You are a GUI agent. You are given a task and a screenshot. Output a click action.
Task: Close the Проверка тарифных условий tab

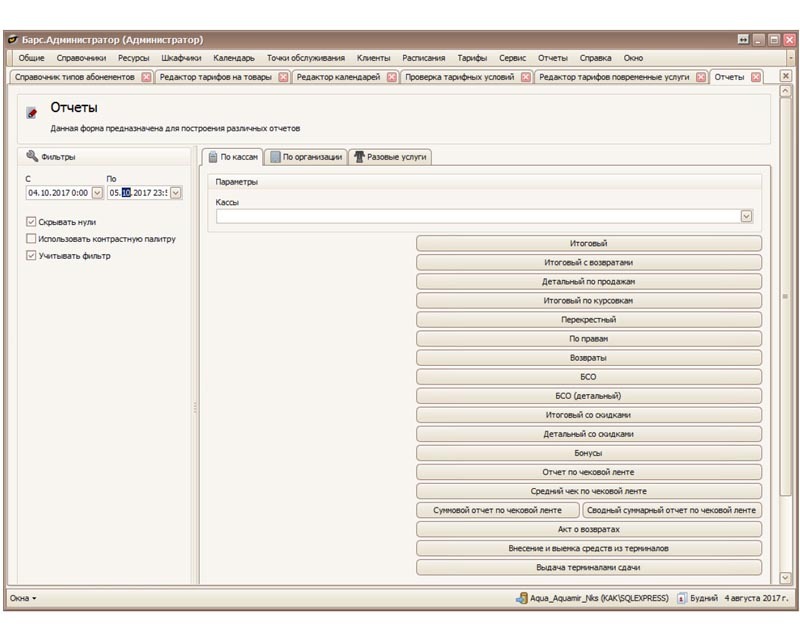point(526,77)
